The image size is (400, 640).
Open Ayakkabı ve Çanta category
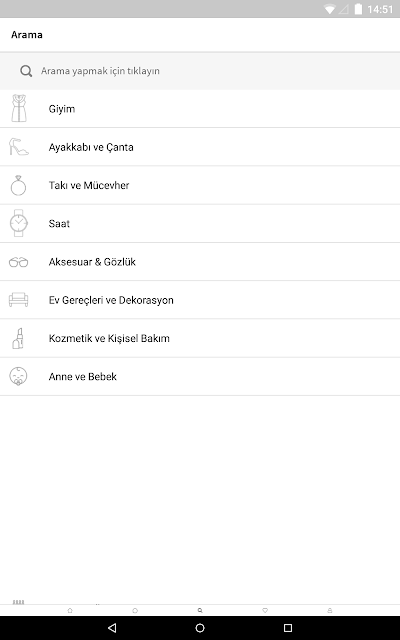(x=200, y=147)
